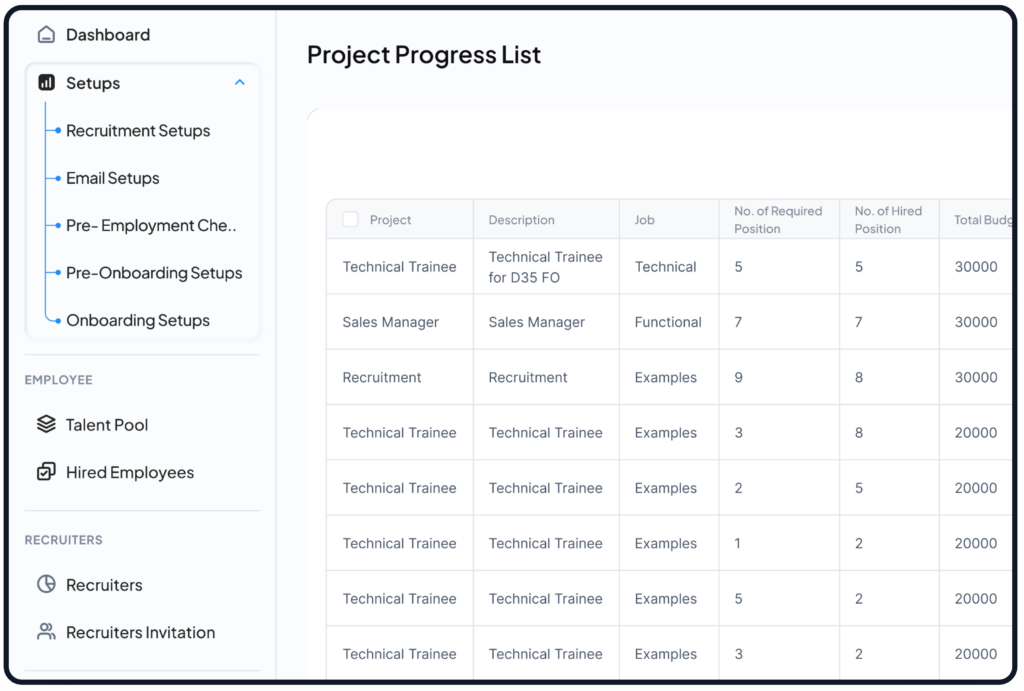Click the Functional job cell

[x=667, y=322]
